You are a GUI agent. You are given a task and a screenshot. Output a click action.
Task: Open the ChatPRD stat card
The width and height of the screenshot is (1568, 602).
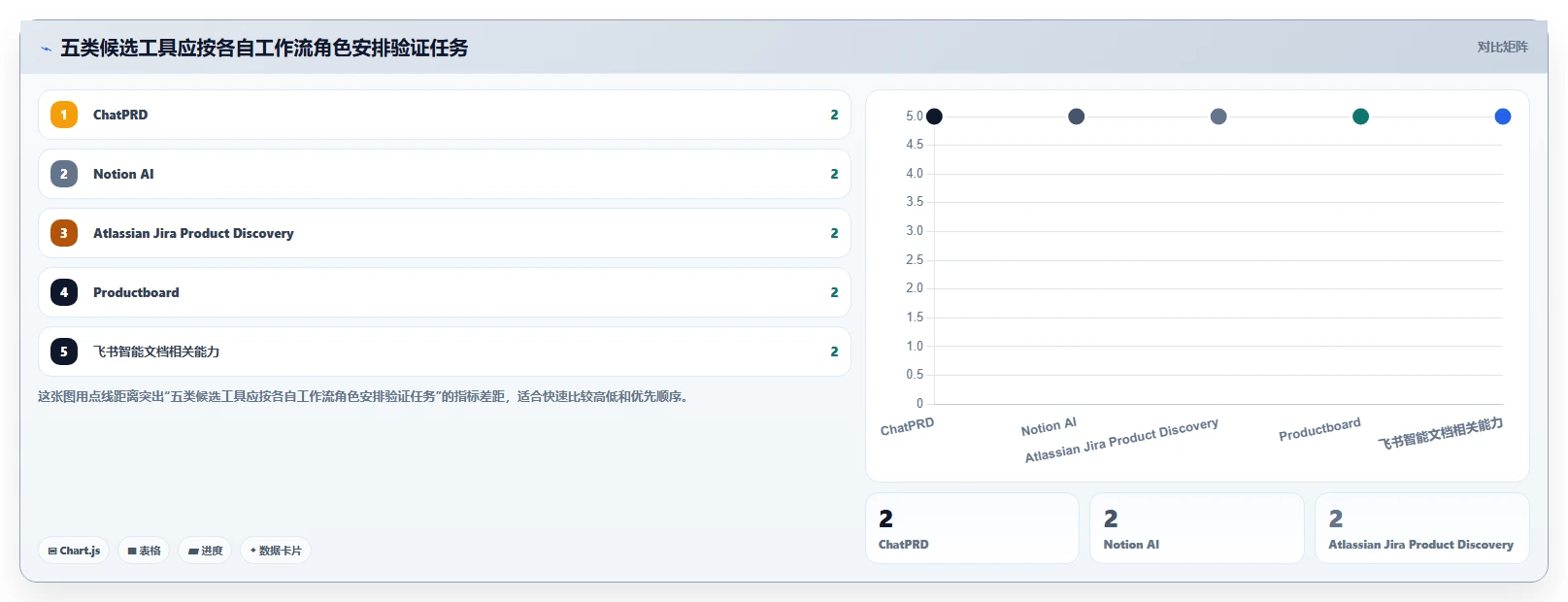click(972, 528)
